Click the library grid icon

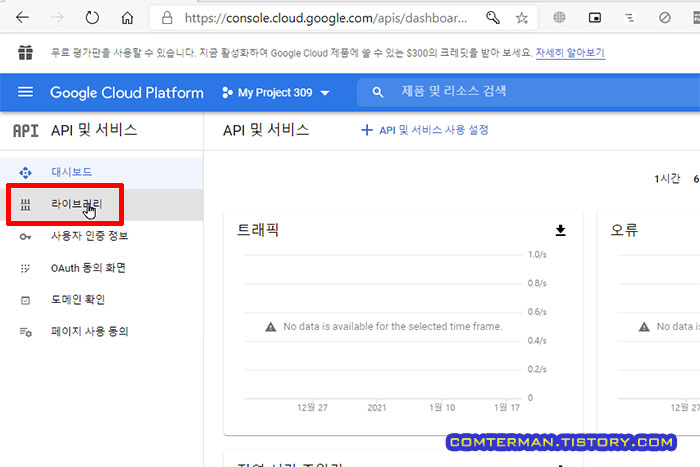(x=25, y=204)
